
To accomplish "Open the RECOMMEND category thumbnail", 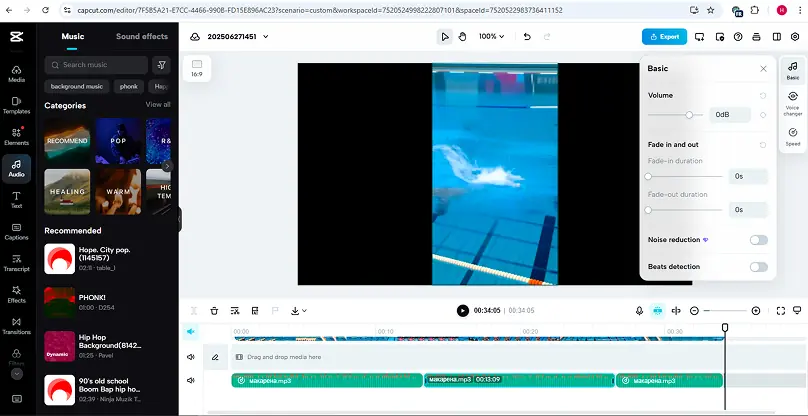I will pyautogui.click(x=67, y=141).
